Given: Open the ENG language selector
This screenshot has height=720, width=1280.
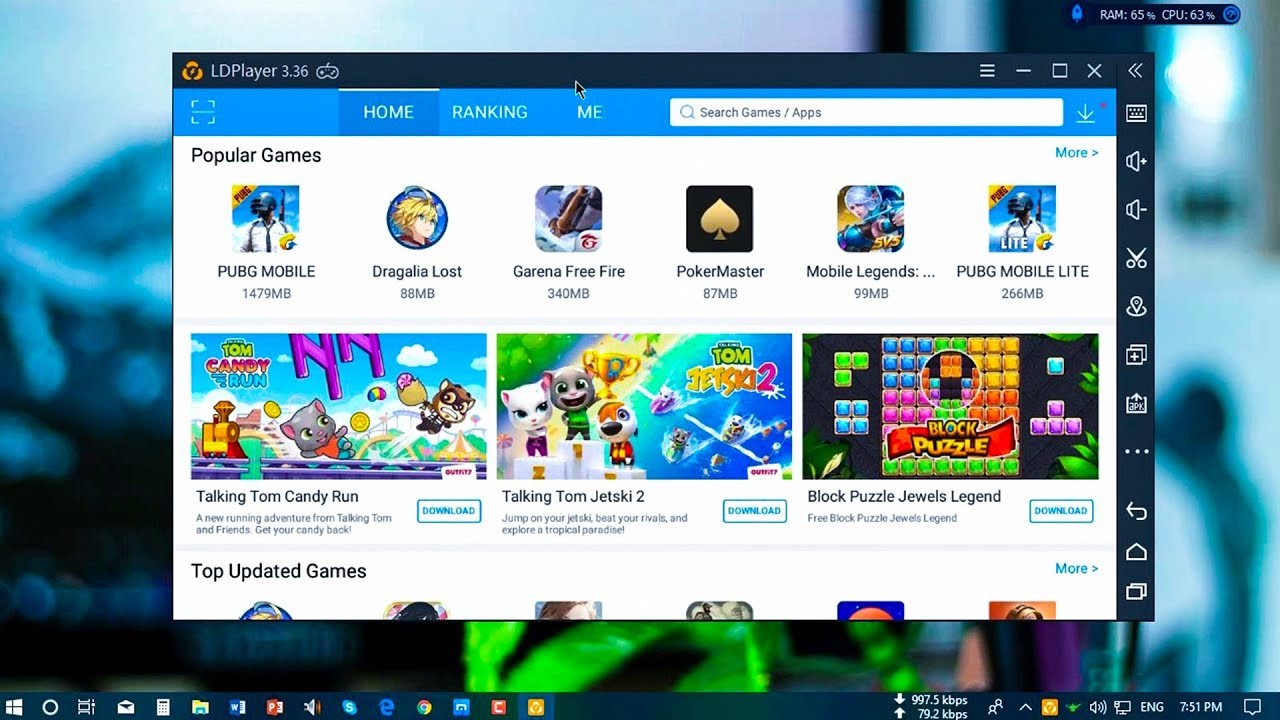Looking at the screenshot, I should [1152, 707].
